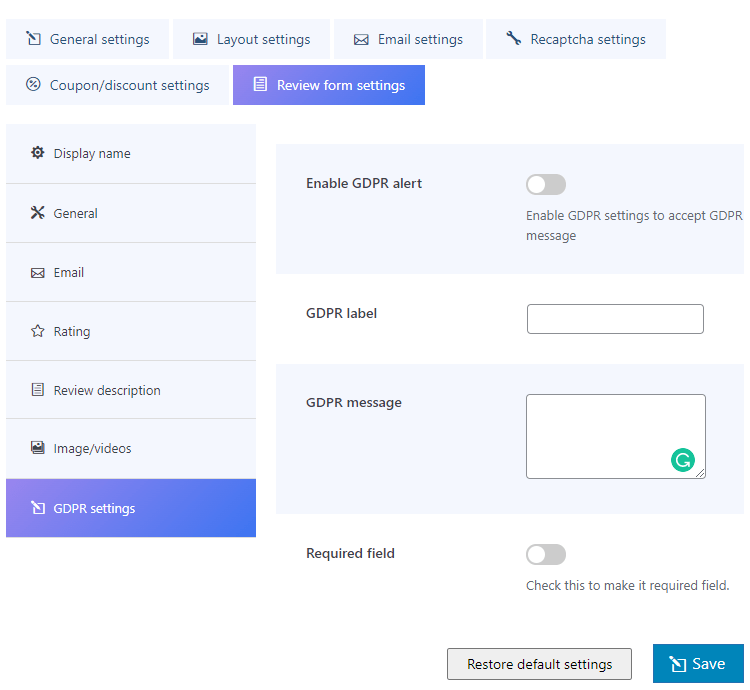The width and height of the screenshot is (750, 690).
Task: Click the Email envelope icon in sidebar
Action: click(x=37, y=273)
